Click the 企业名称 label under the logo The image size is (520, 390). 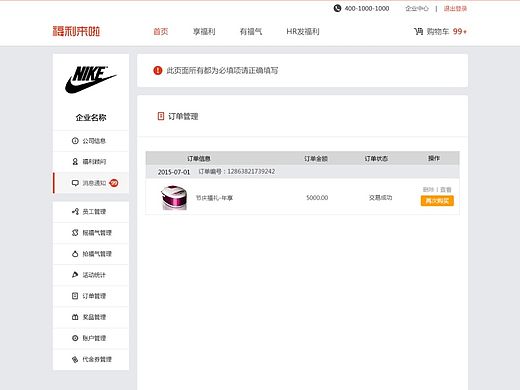click(91, 117)
